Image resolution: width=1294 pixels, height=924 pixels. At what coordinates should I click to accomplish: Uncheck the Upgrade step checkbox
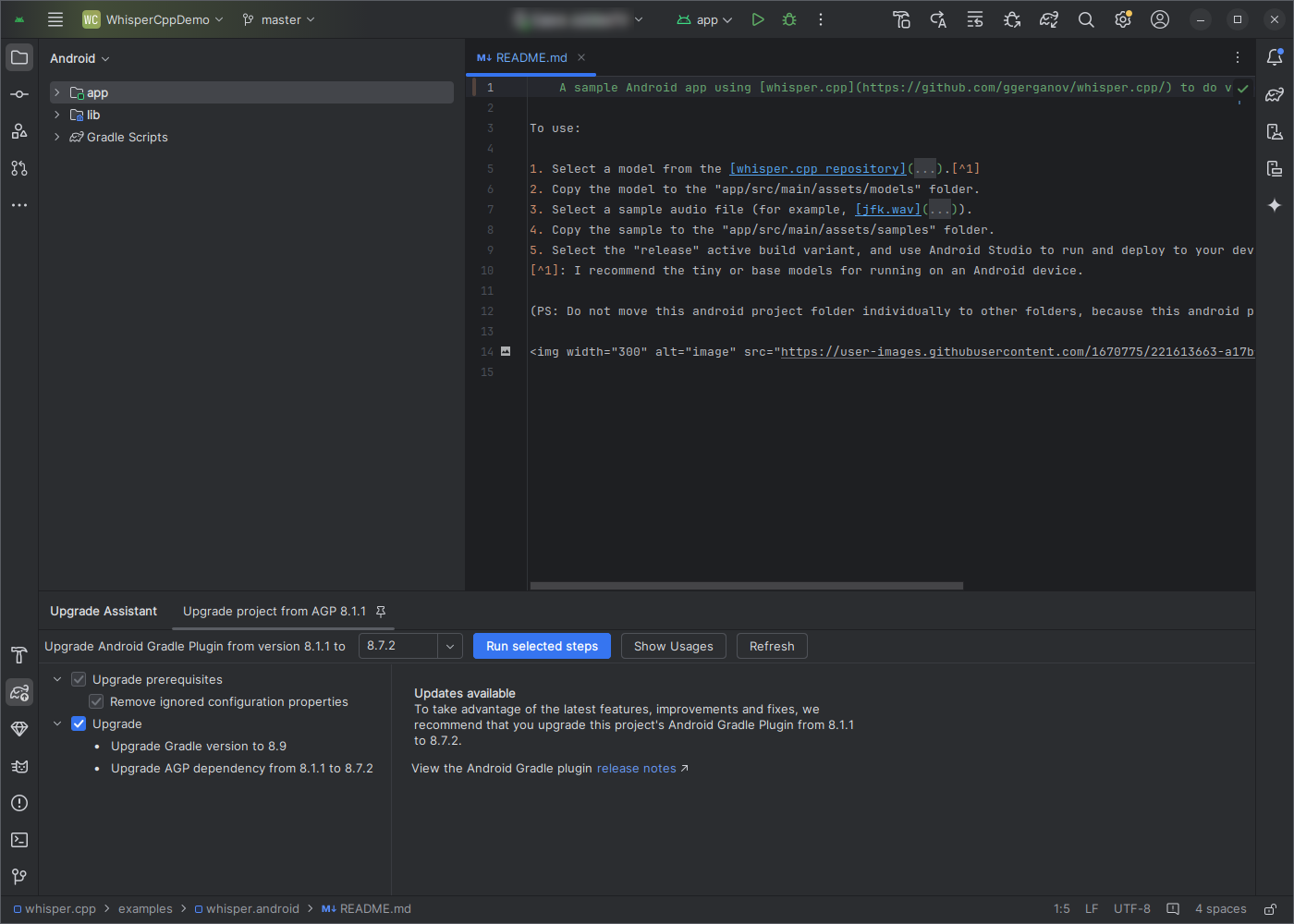[79, 723]
